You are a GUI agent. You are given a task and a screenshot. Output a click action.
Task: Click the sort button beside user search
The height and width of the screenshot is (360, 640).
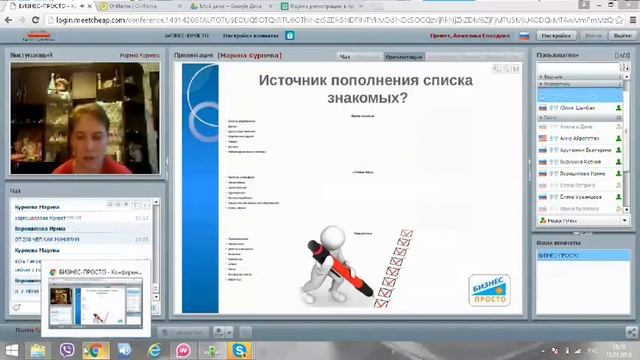pos(624,67)
